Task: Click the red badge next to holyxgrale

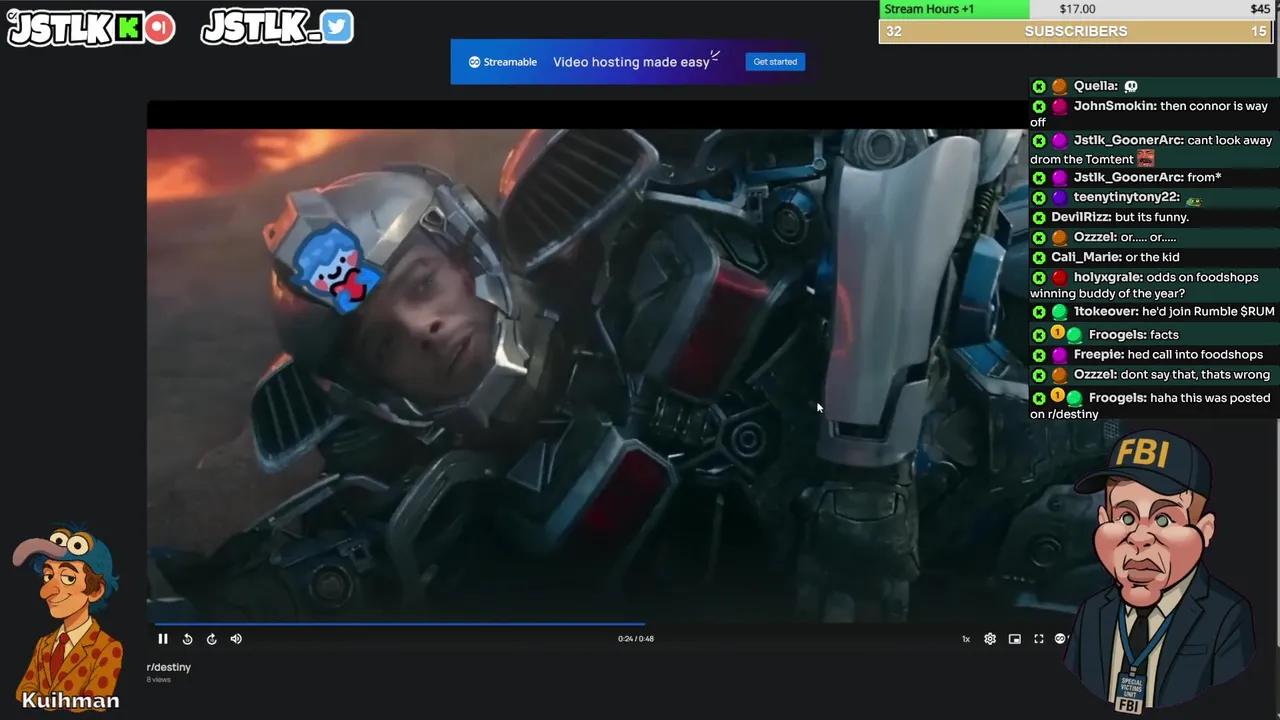Action: click(1059, 278)
